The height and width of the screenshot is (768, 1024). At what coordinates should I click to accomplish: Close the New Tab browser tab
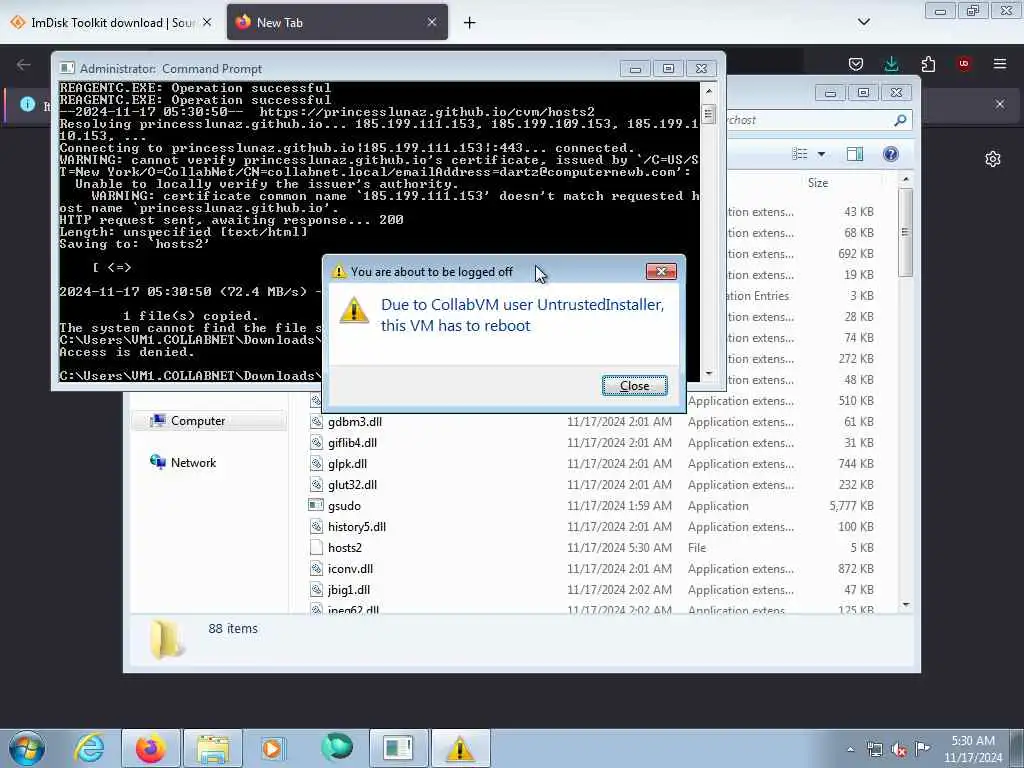(432, 22)
